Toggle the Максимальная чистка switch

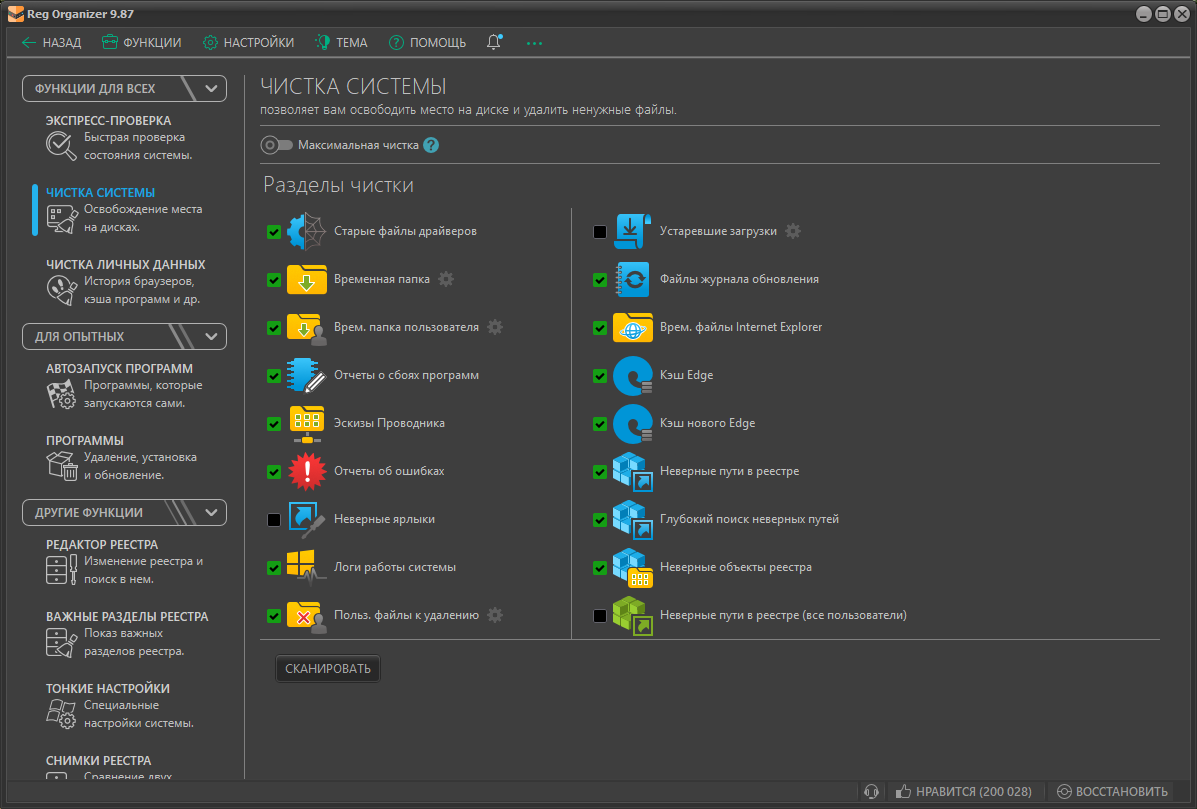coord(276,145)
